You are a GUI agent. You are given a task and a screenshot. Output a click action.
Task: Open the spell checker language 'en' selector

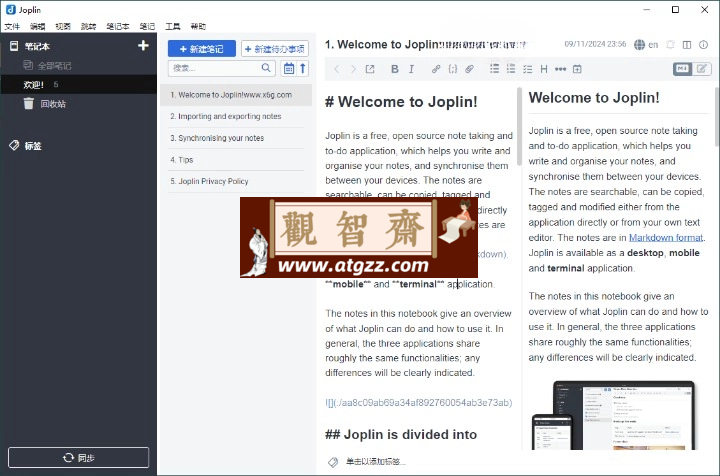click(x=646, y=45)
